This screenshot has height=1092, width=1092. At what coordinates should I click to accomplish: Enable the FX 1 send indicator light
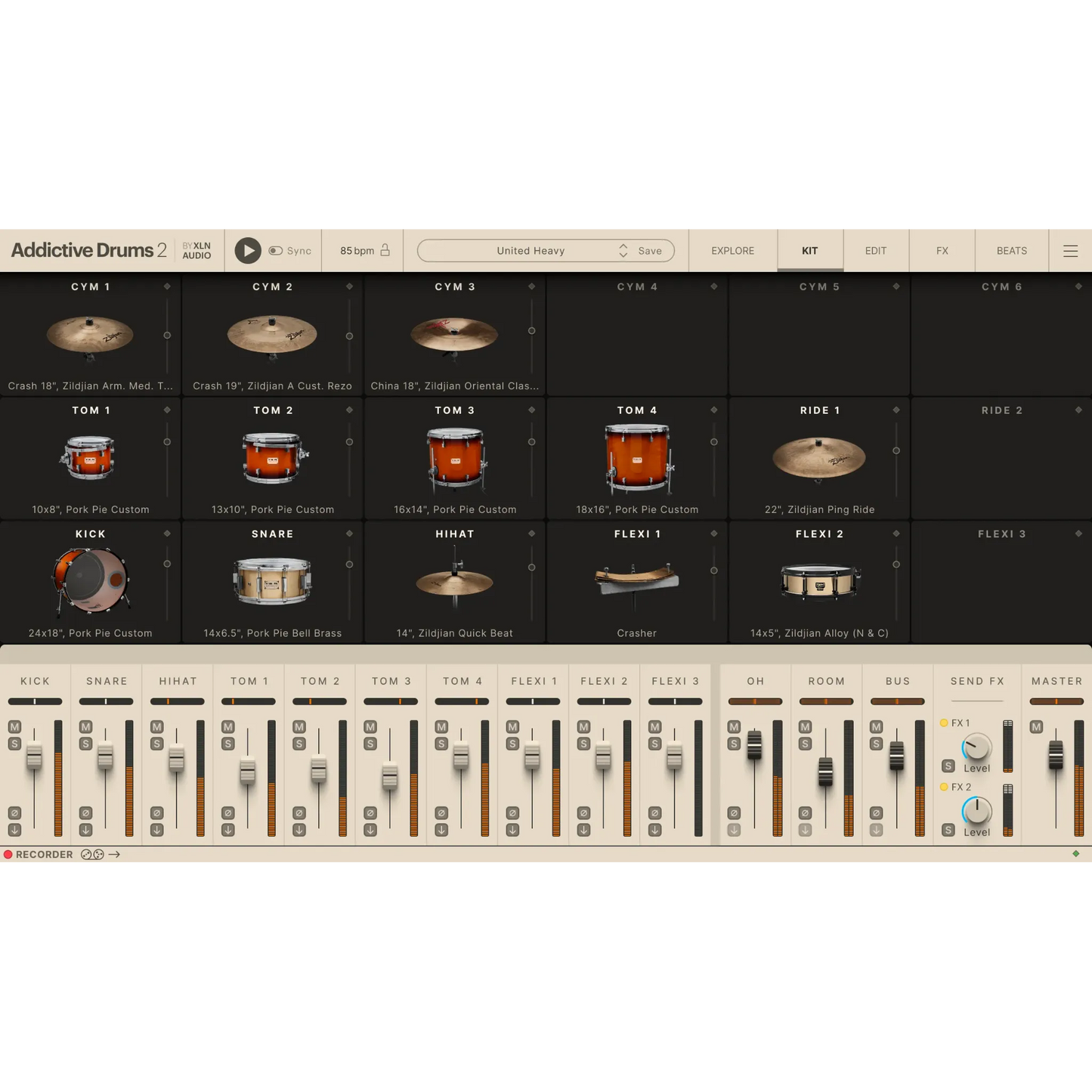[944, 722]
